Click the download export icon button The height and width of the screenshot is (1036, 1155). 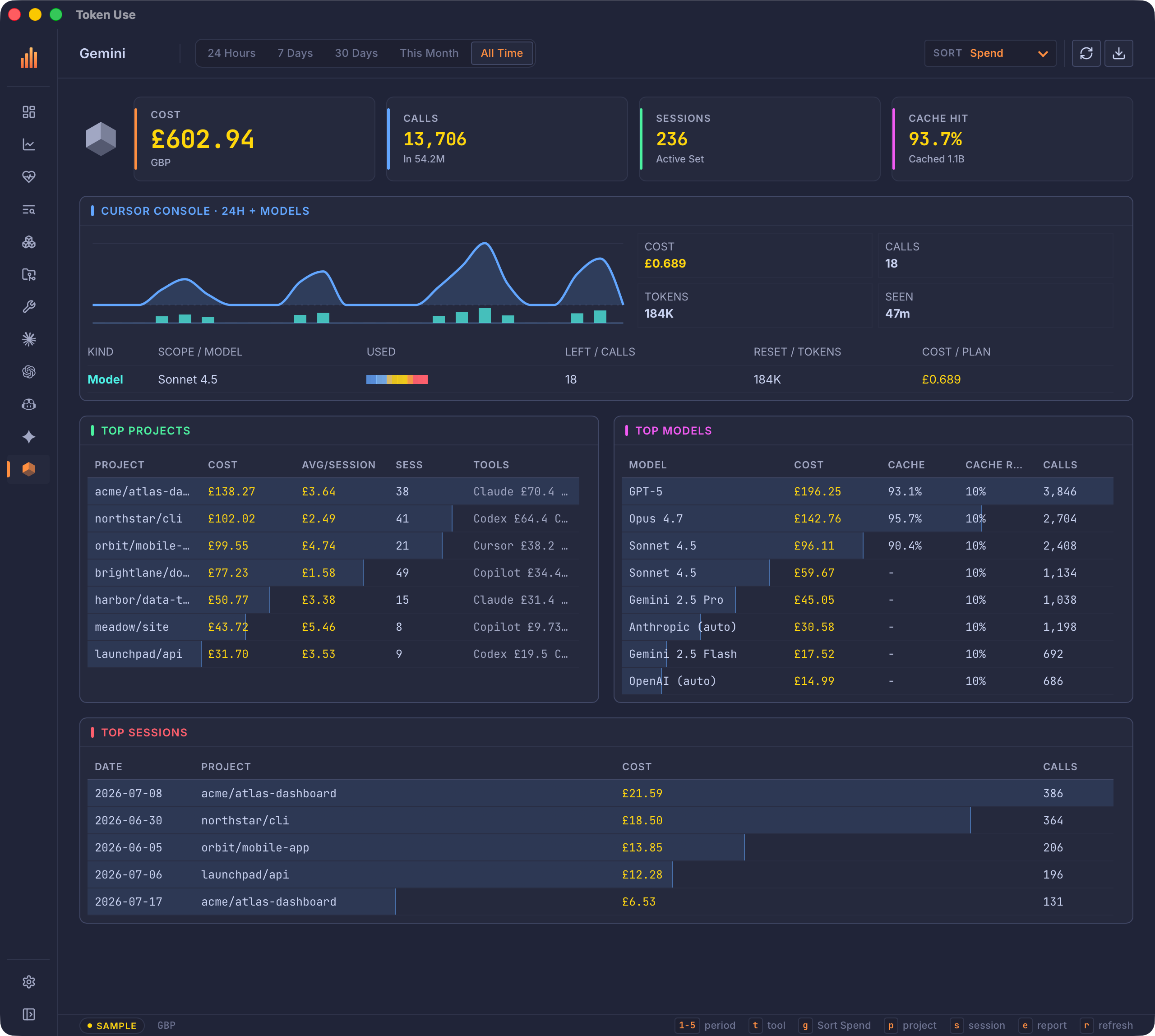click(x=1118, y=53)
